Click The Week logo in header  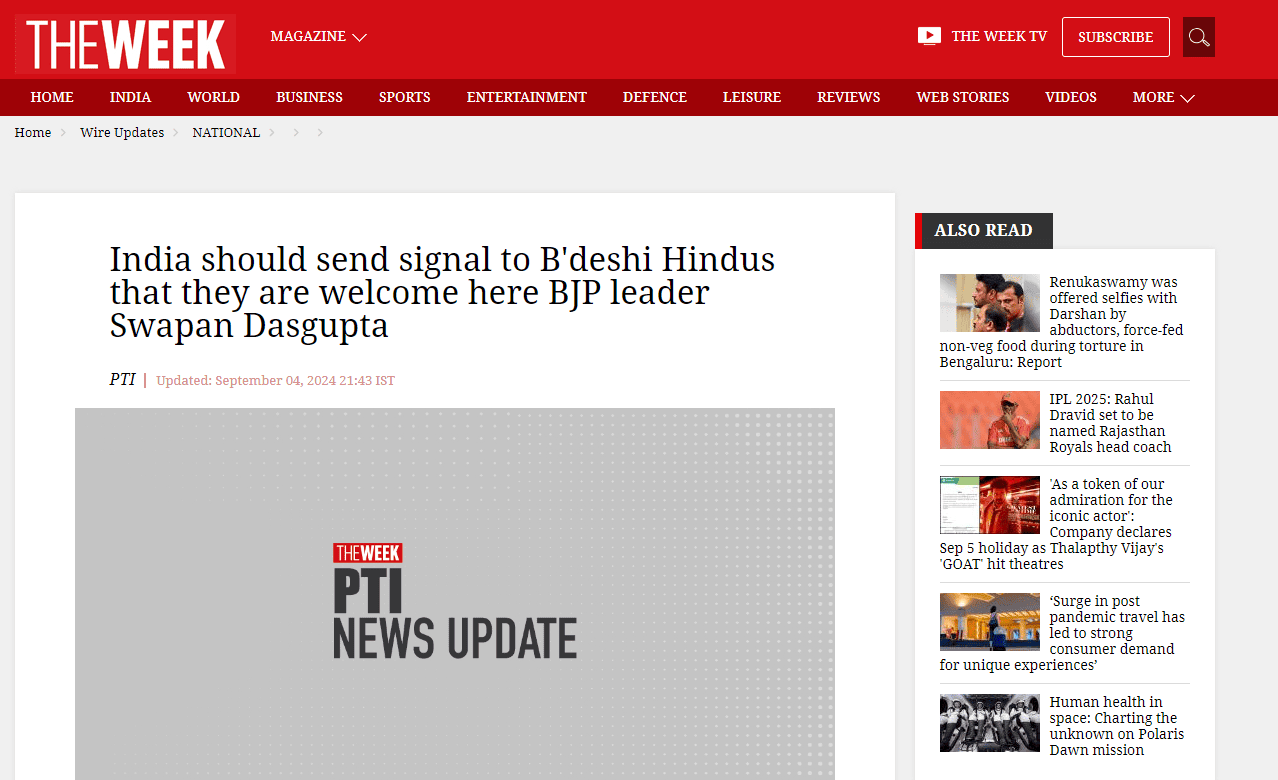point(126,44)
